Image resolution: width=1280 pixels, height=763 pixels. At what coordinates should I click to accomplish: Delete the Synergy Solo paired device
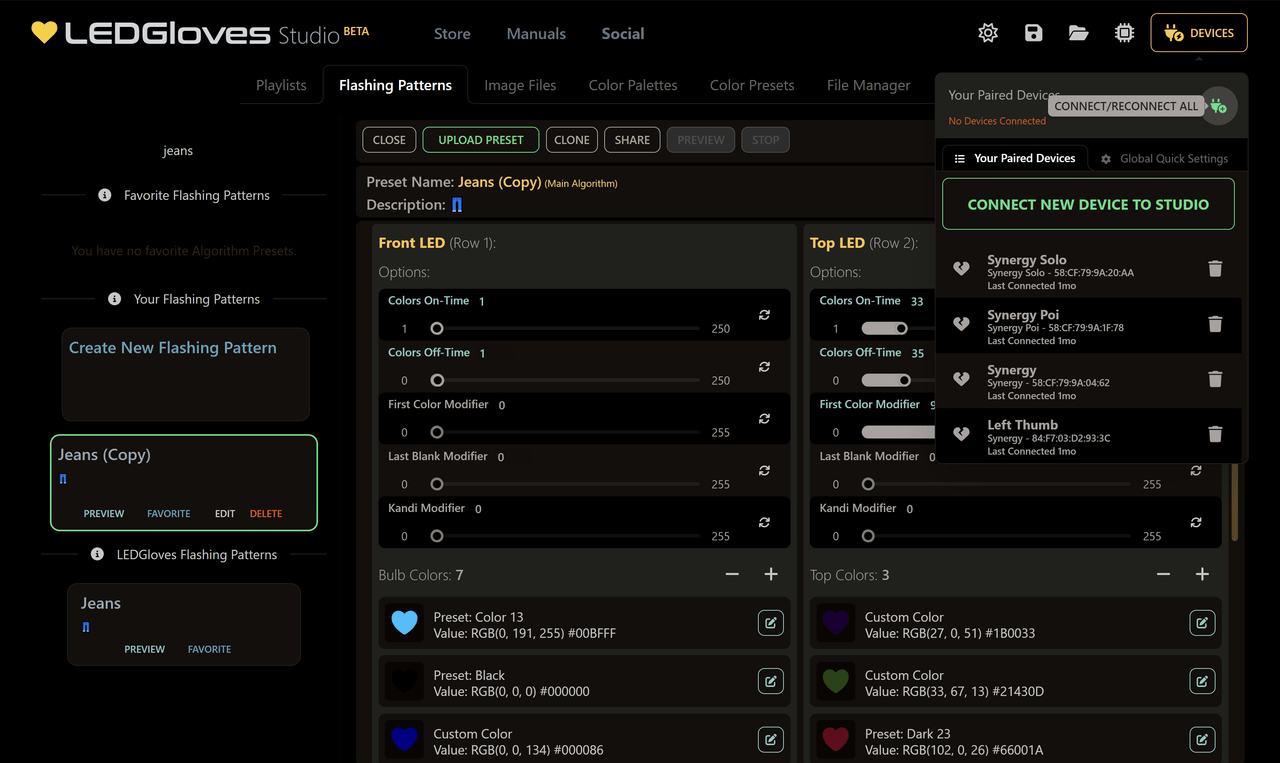(x=1215, y=268)
